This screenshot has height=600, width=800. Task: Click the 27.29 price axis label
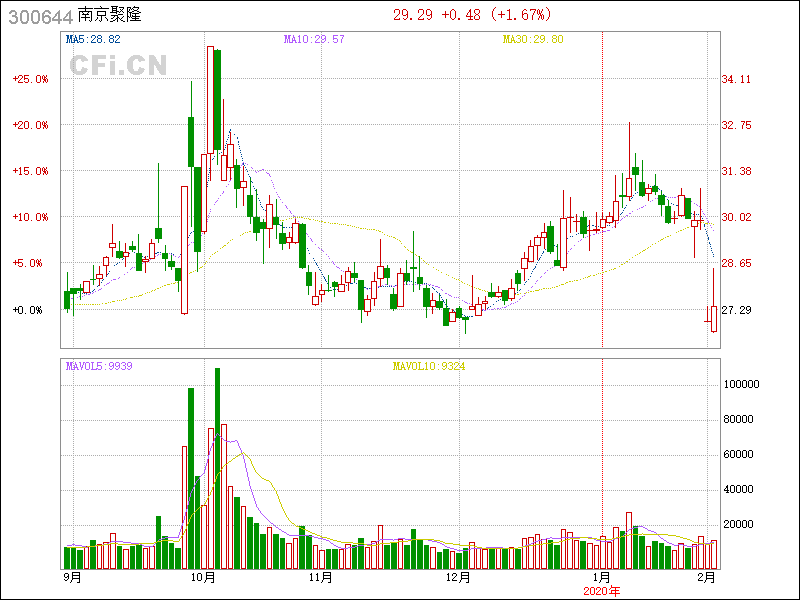pos(736,311)
